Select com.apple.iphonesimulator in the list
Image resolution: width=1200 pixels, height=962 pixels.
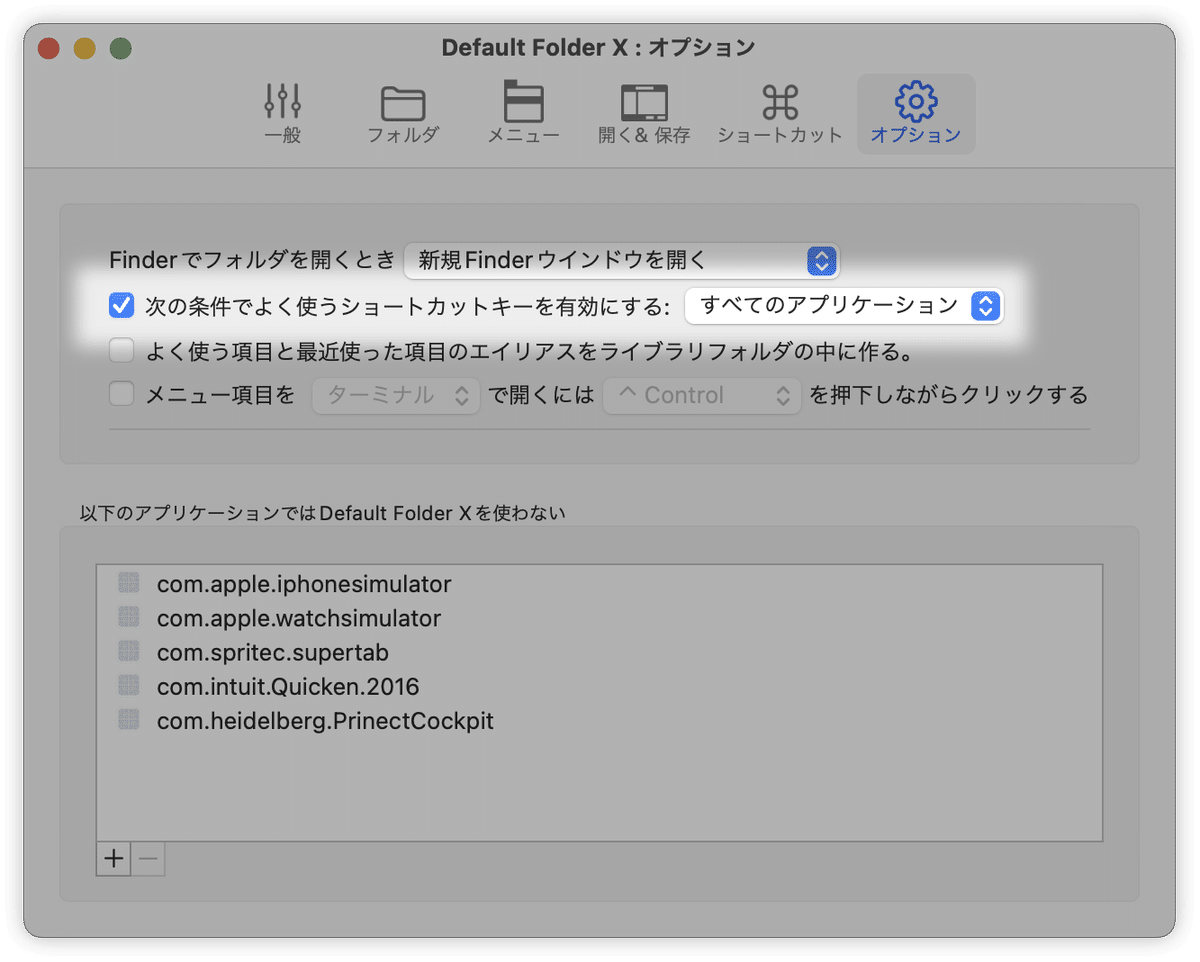point(599,583)
